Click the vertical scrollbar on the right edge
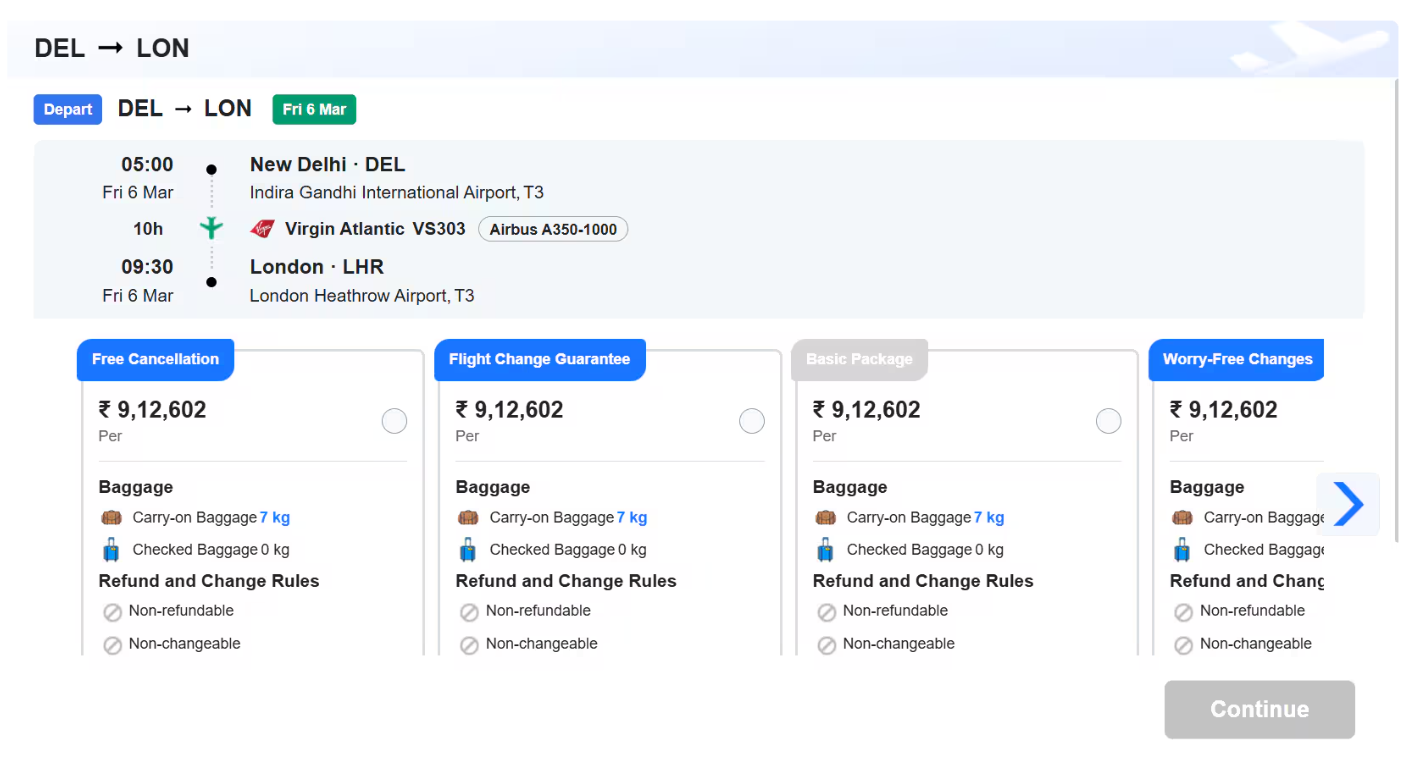Viewport: 1427px width, 766px height. pos(1396,300)
